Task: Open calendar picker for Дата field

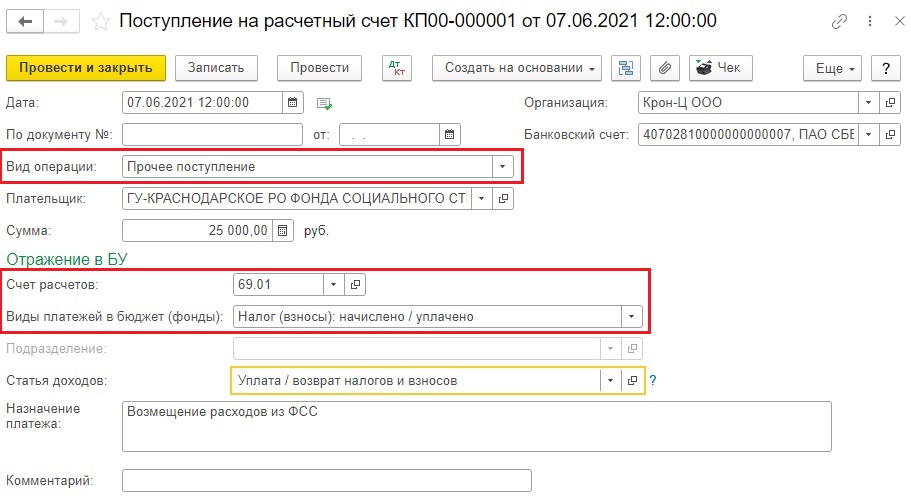Action: [x=292, y=102]
